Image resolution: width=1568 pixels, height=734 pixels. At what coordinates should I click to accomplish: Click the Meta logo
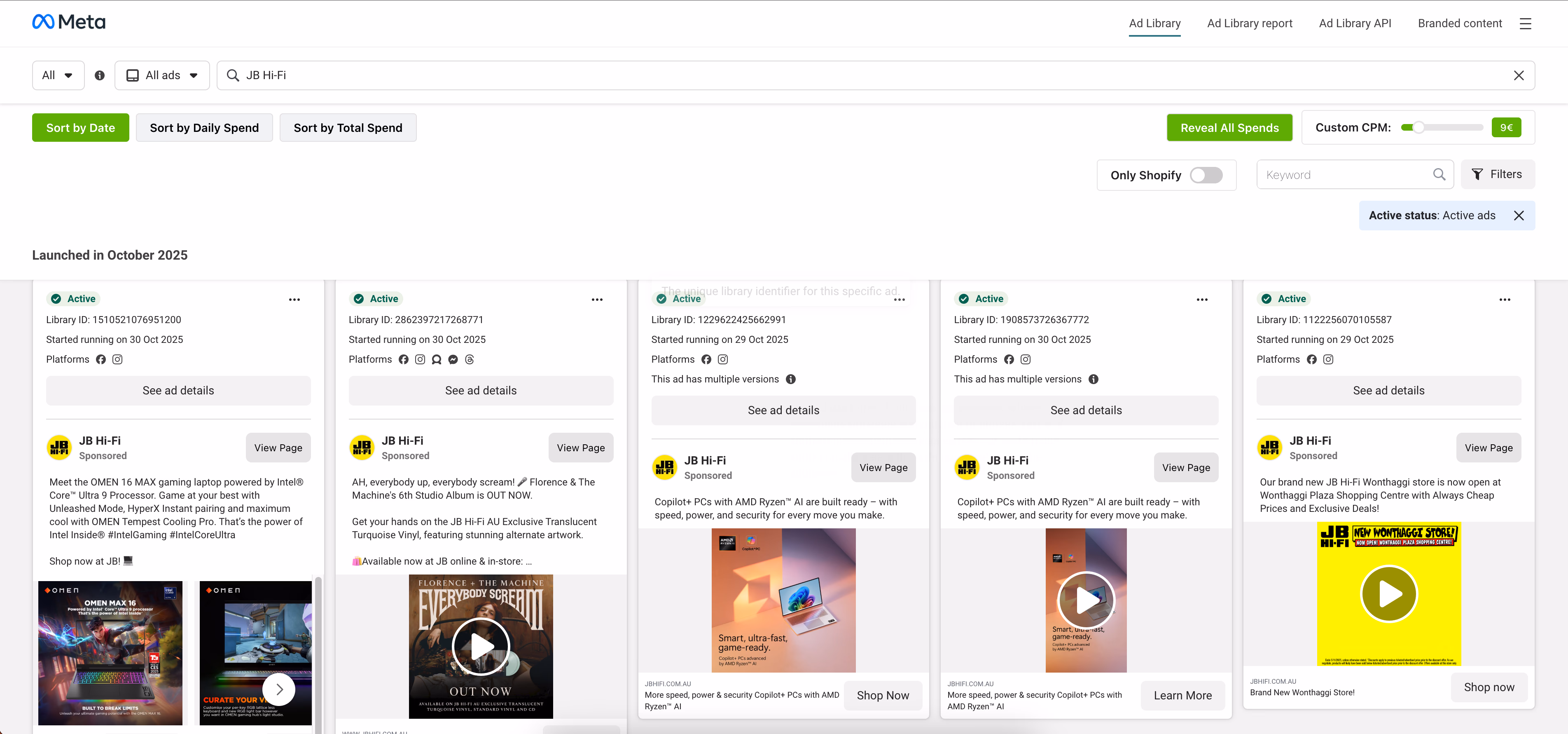(68, 23)
